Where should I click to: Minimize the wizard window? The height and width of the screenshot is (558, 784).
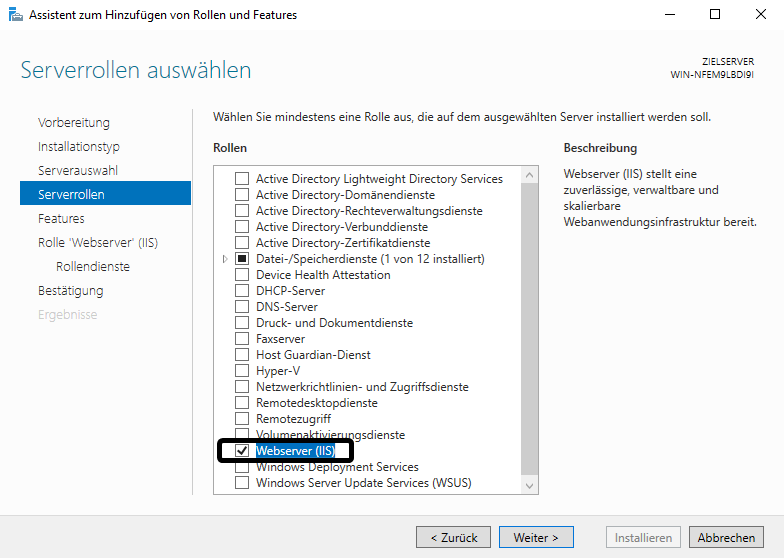click(670, 14)
